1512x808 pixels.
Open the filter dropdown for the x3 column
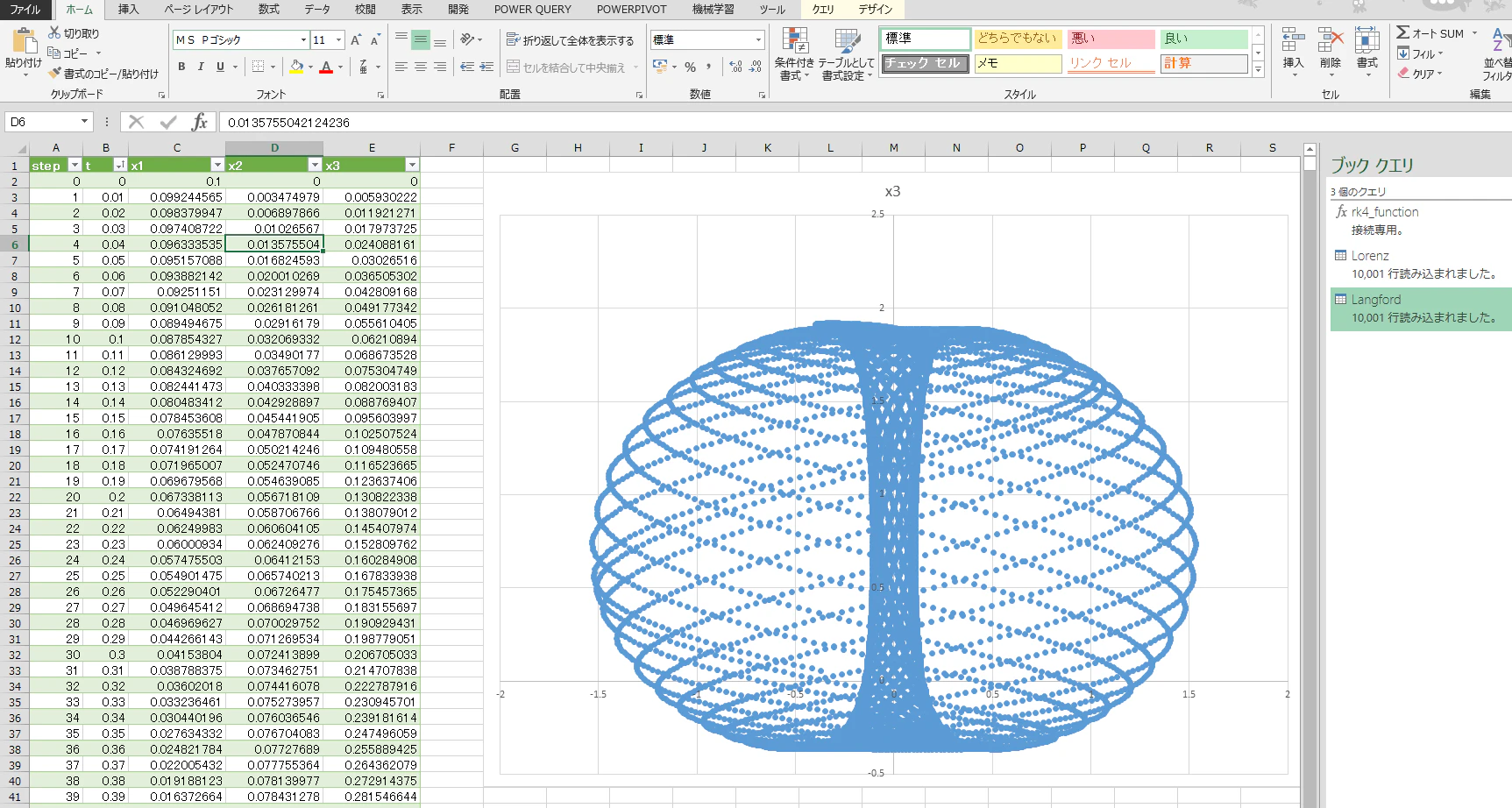tap(412, 166)
